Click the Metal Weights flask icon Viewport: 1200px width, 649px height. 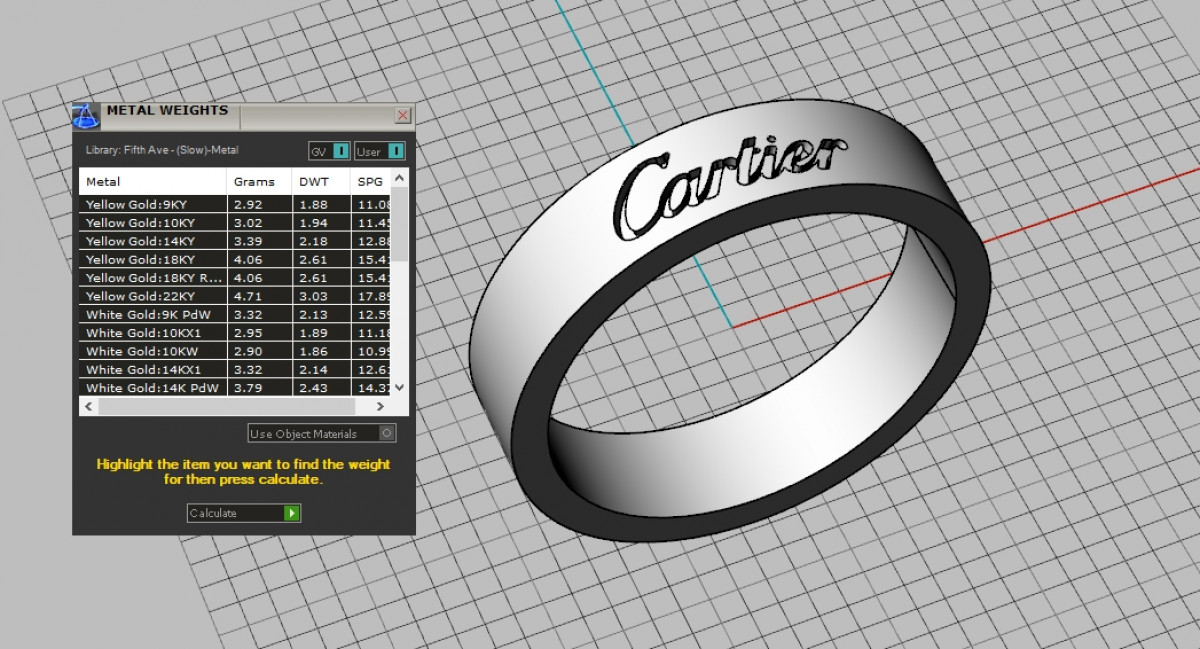(x=86, y=115)
